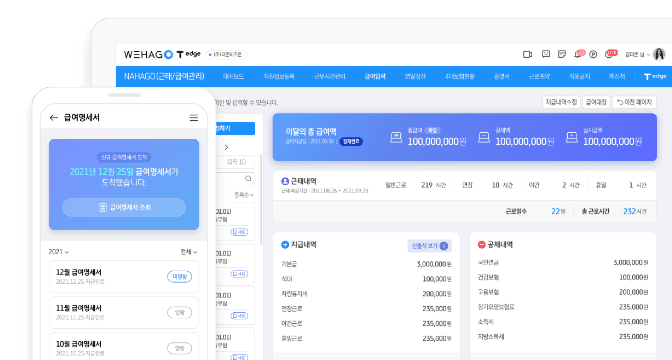Viewport: 672px width, 360px height.
Task: Tap the 열람 badge on 11월 급여명세서
Action: point(180,313)
